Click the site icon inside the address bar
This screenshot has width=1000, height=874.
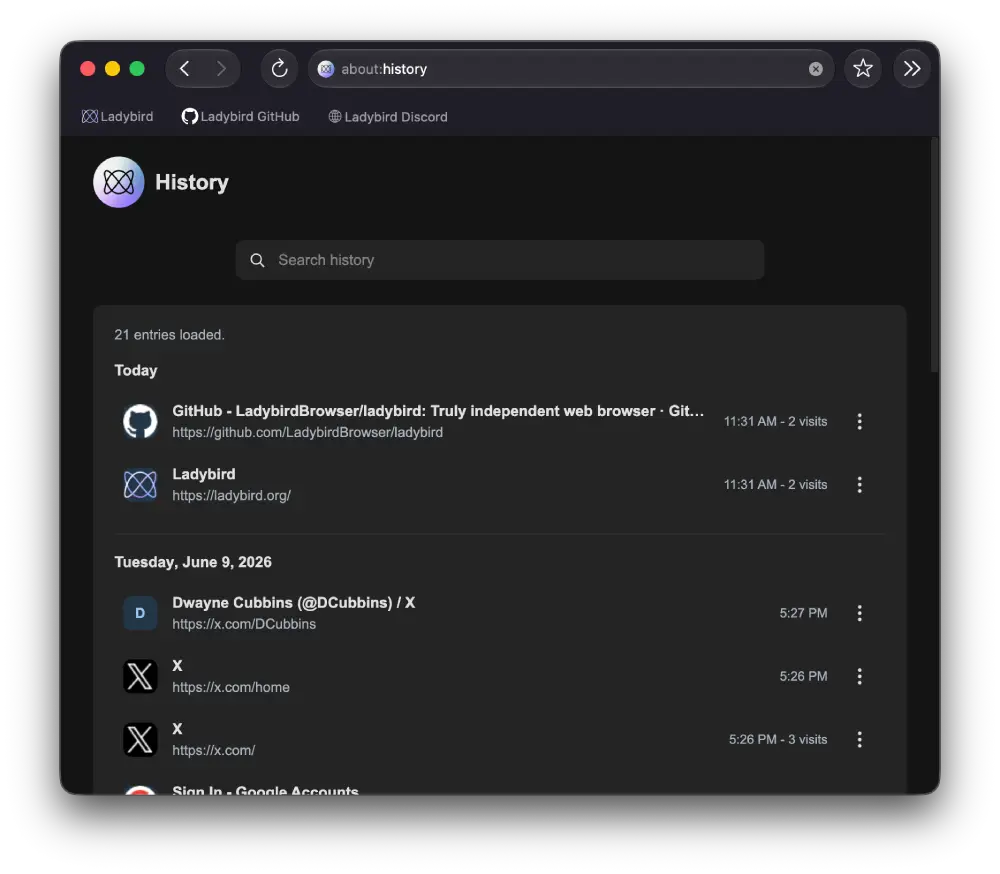[326, 69]
